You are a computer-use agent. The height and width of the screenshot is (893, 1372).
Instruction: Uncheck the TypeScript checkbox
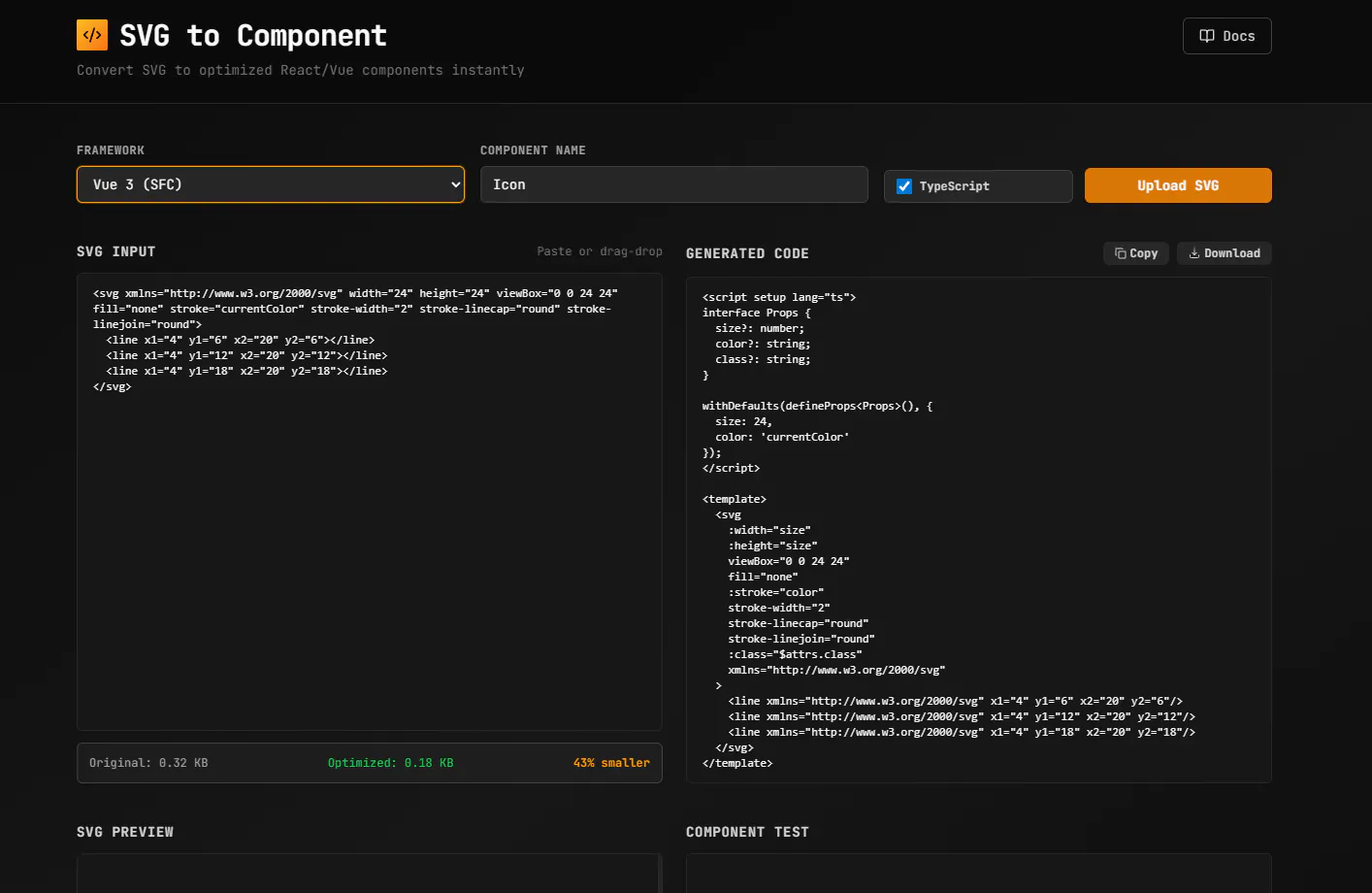click(x=904, y=186)
